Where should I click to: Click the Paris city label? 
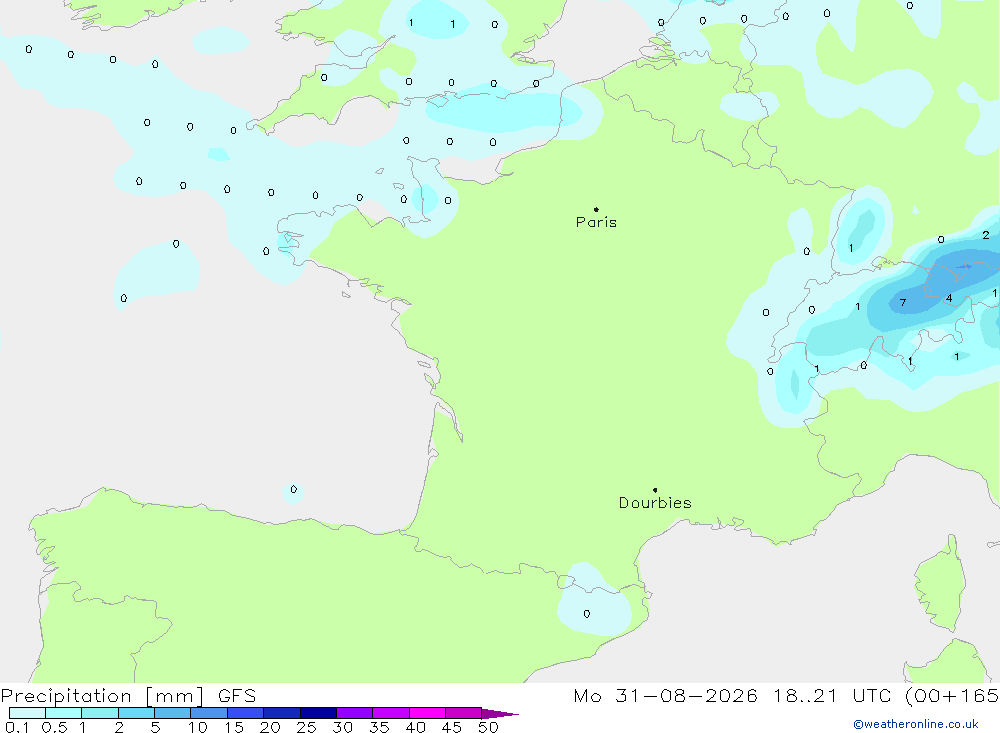pos(596,222)
